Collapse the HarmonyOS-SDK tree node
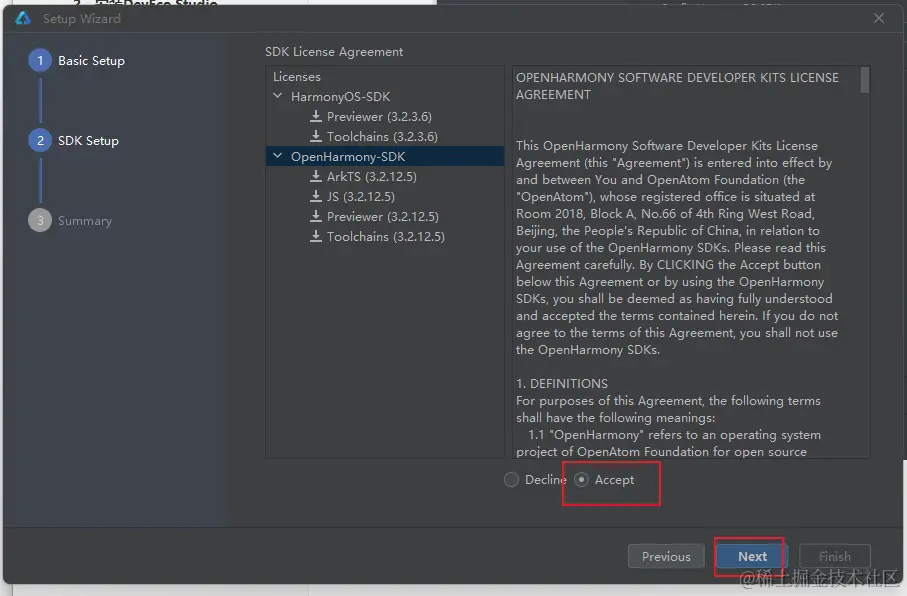This screenshot has height=596, width=907. point(278,96)
